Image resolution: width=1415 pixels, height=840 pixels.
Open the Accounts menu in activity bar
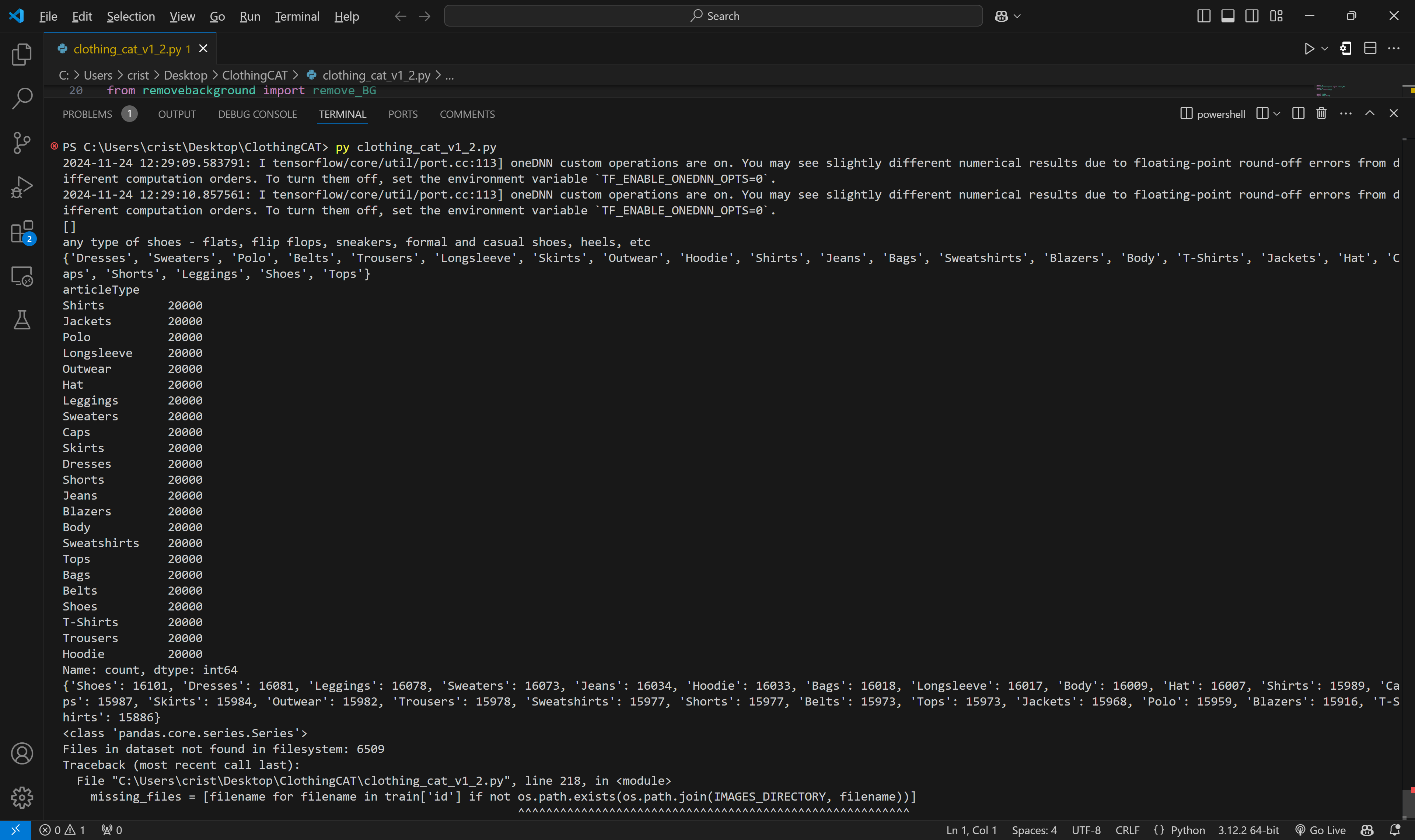point(21,753)
